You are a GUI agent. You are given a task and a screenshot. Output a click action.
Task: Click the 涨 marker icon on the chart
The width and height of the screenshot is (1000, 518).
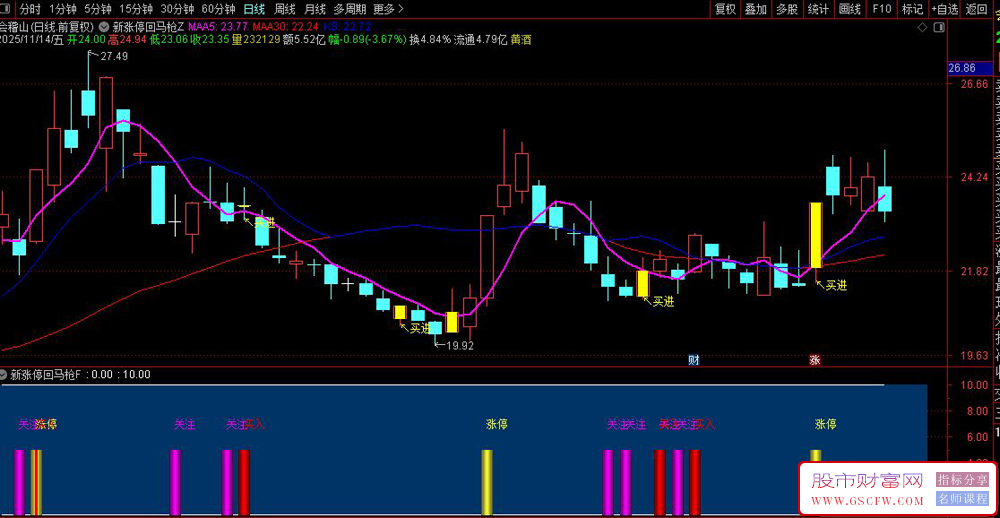click(815, 359)
